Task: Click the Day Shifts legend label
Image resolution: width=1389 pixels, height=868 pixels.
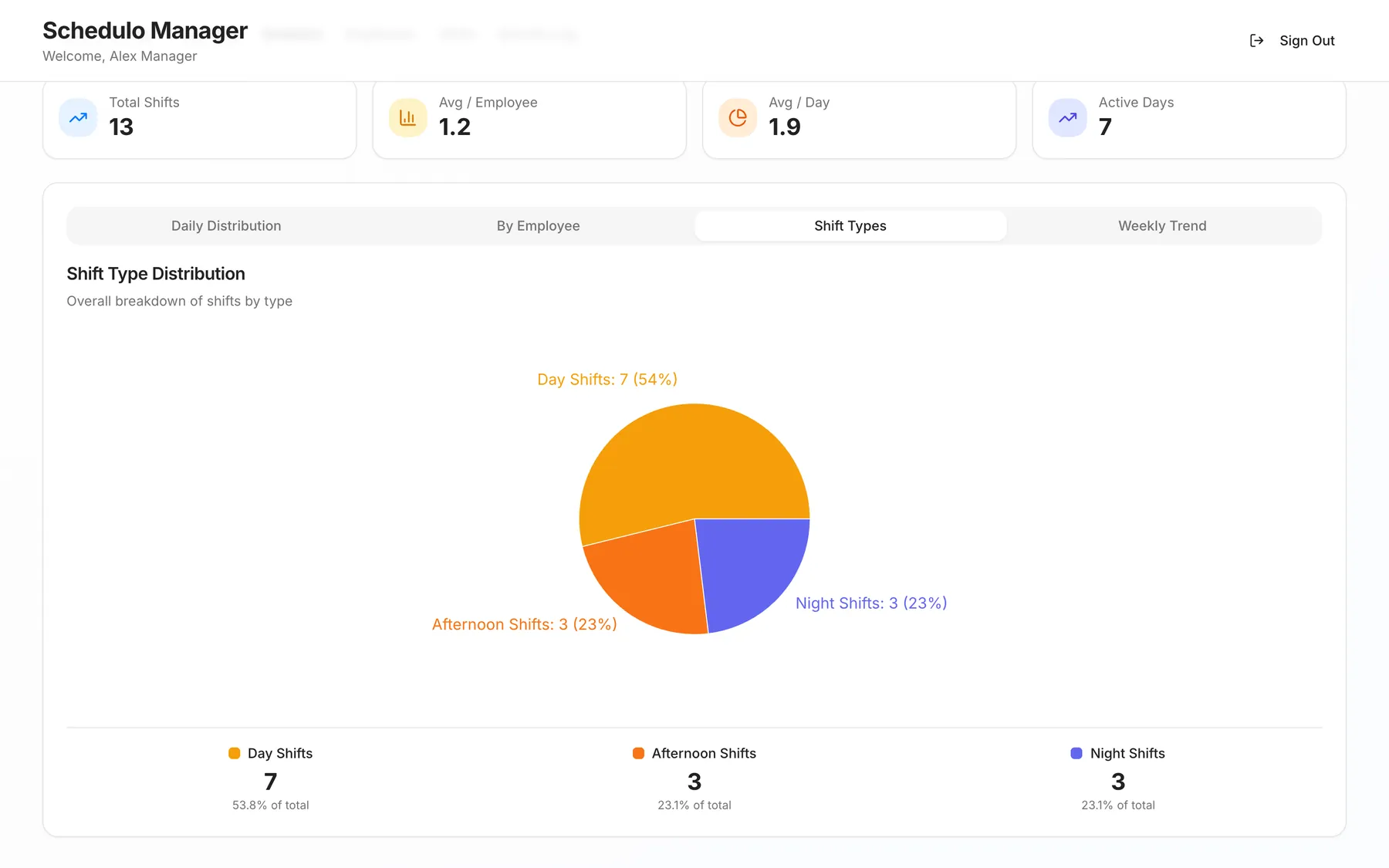Action: (280, 753)
